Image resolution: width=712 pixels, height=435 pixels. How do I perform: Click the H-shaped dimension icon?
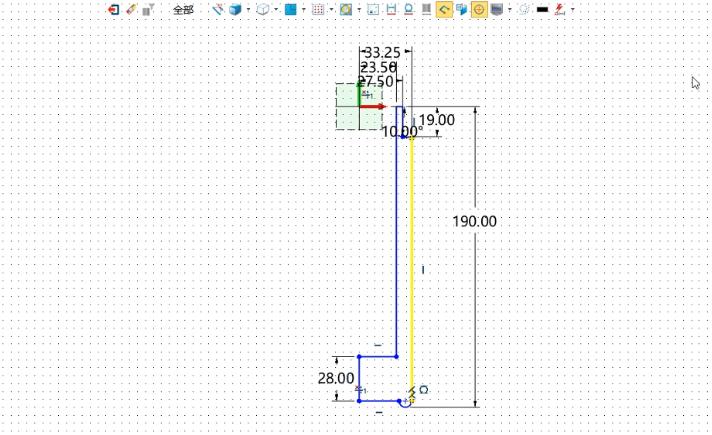[x=391, y=9]
